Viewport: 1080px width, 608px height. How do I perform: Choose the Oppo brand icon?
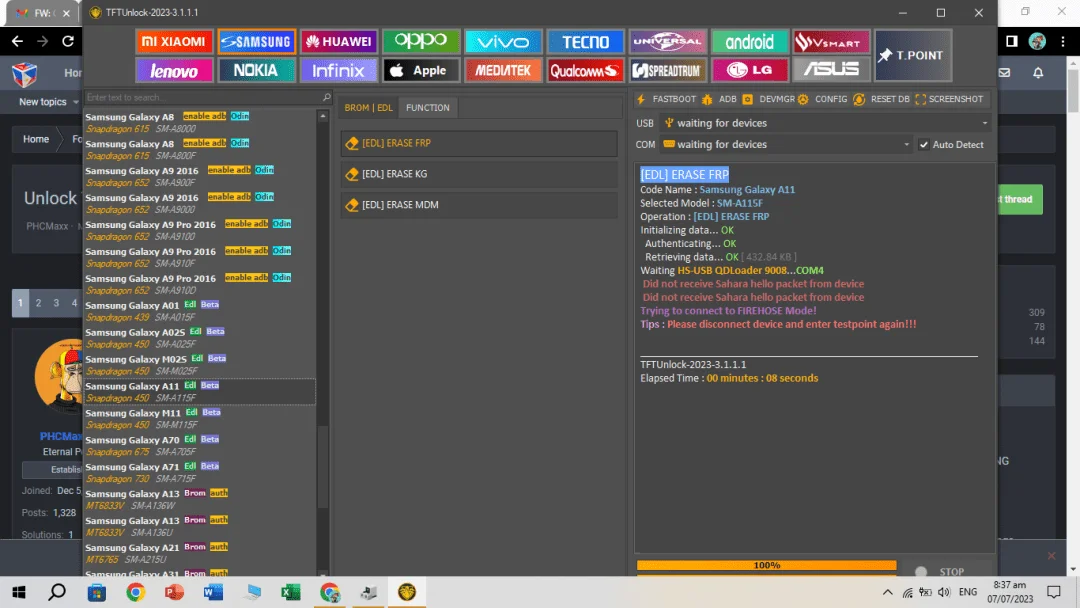[421, 41]
